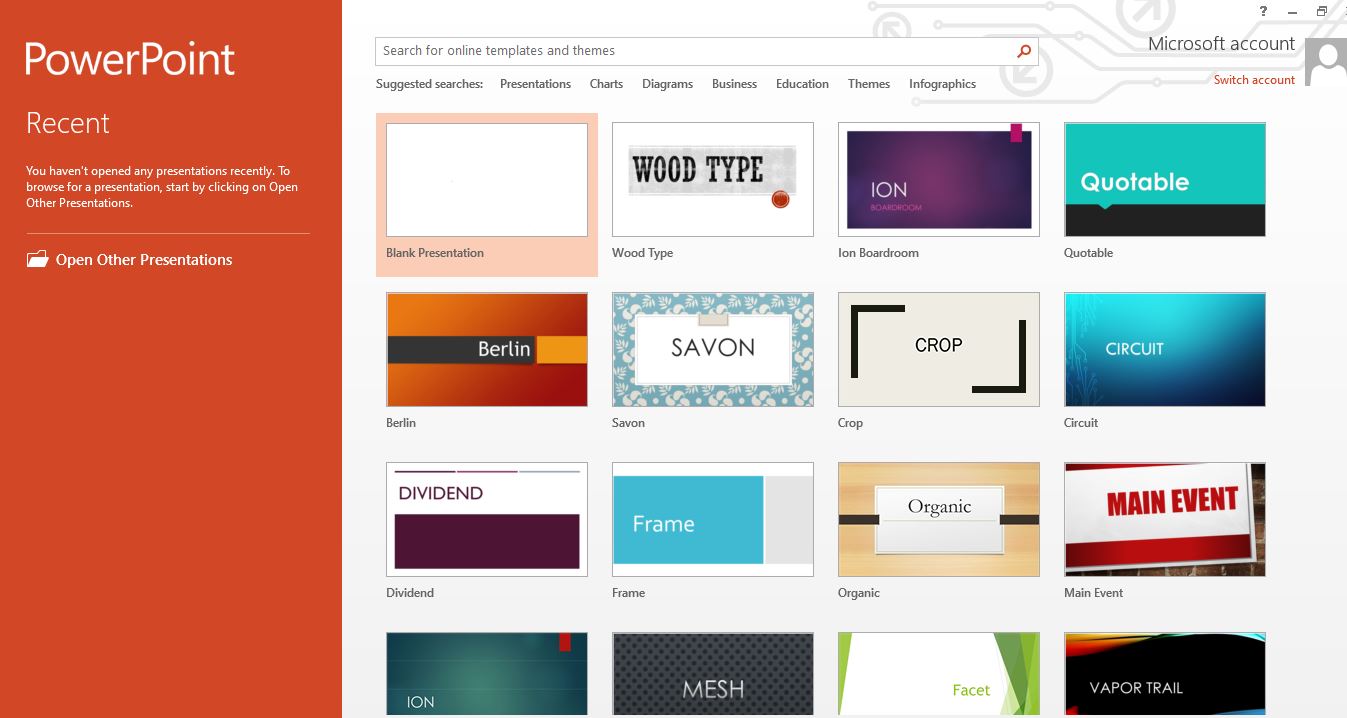Choose the Berlin template thumbnail

[487, 350]
